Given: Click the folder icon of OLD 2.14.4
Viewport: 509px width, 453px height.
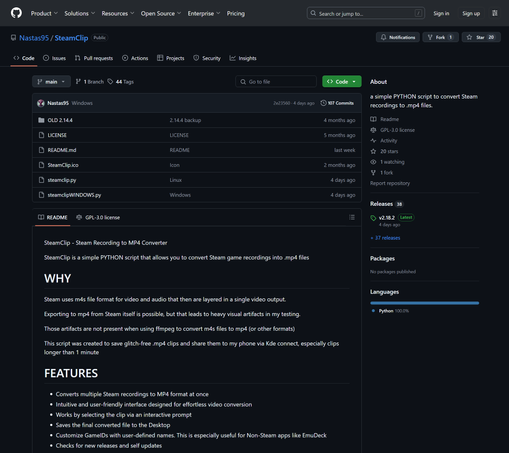Looking at the screenshot, I should tap(41, 120).
